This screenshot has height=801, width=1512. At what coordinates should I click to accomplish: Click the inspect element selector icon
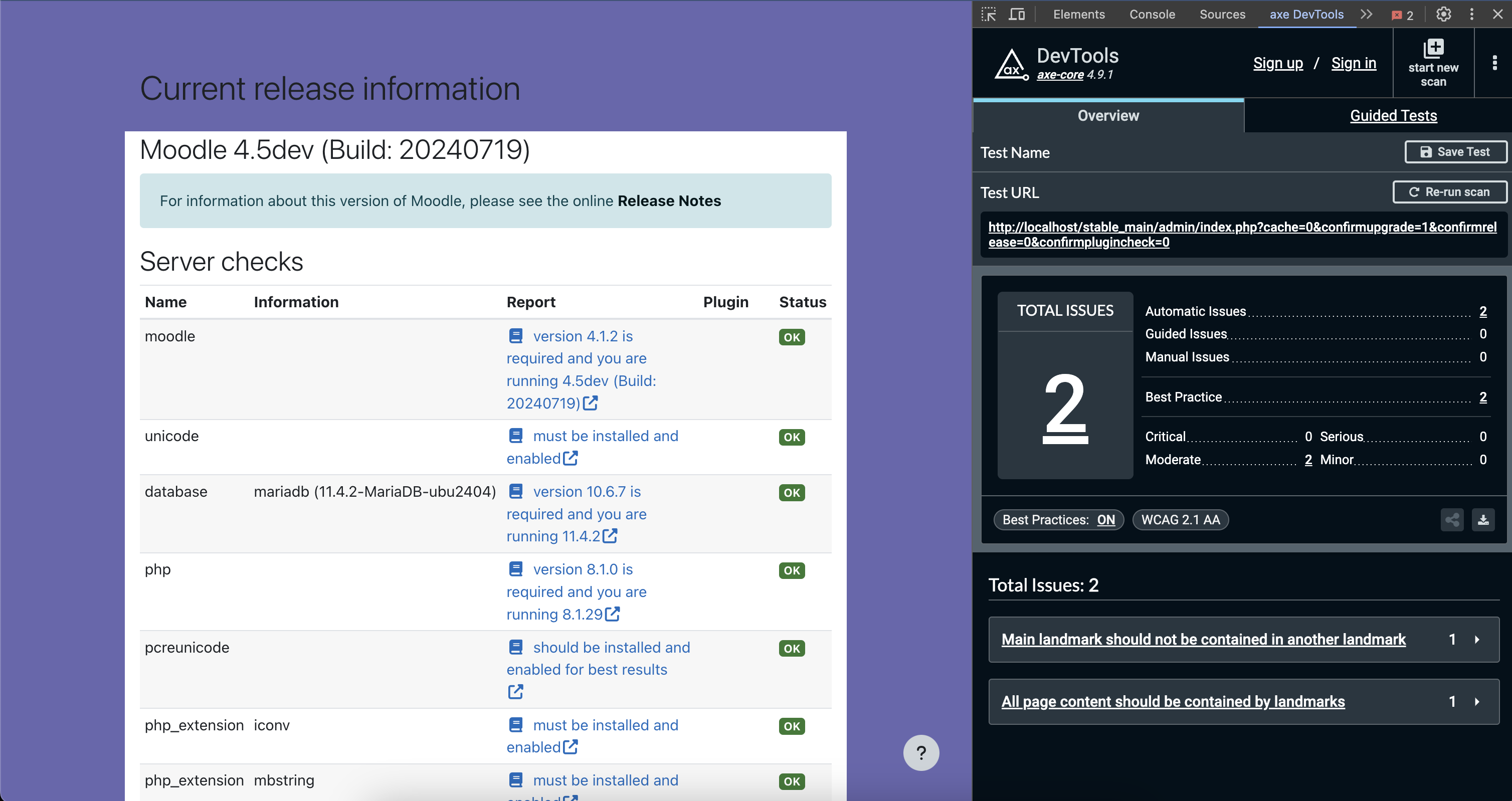[989, 14]
